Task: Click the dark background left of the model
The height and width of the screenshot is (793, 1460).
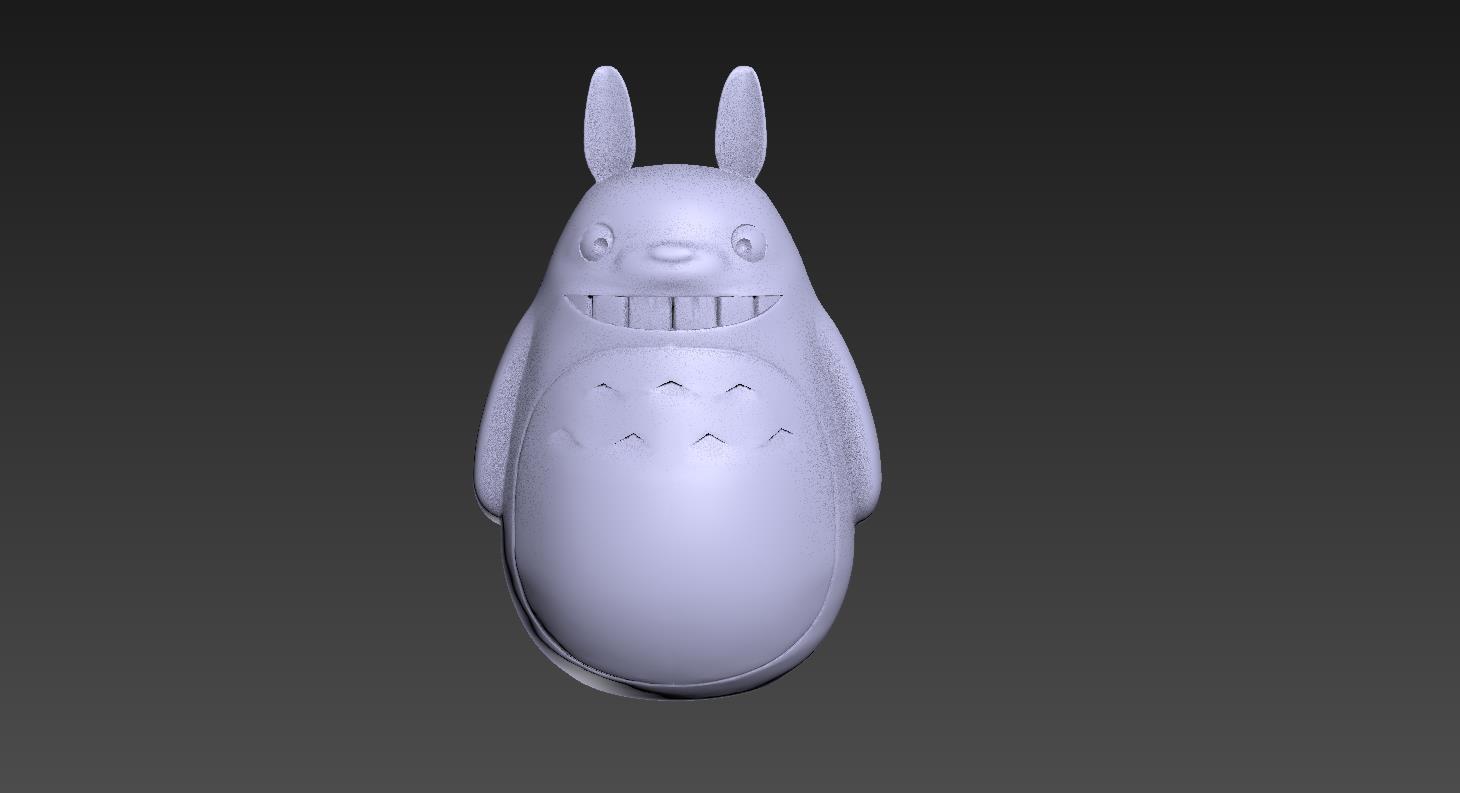Action: tap(250, 400)
